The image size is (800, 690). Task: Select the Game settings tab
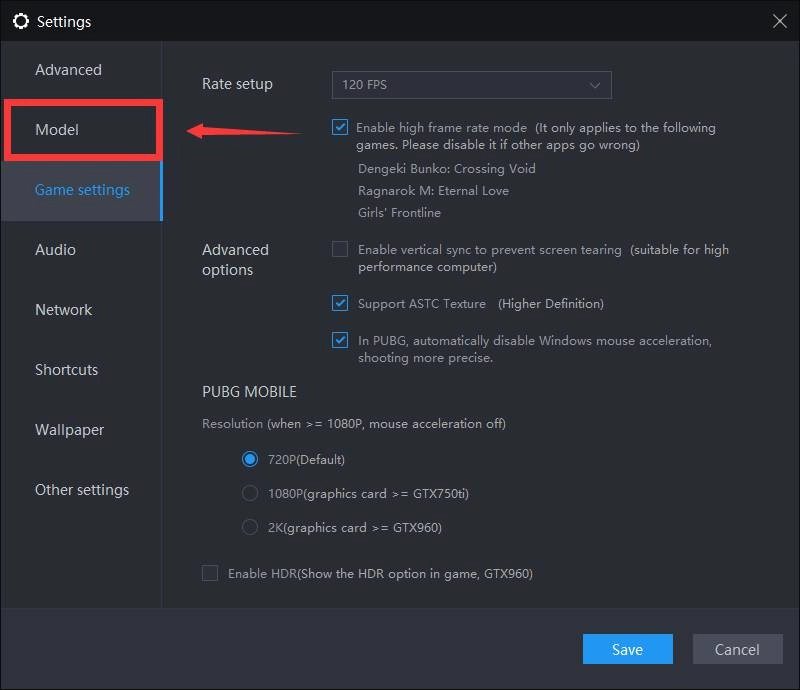(82, 190)
